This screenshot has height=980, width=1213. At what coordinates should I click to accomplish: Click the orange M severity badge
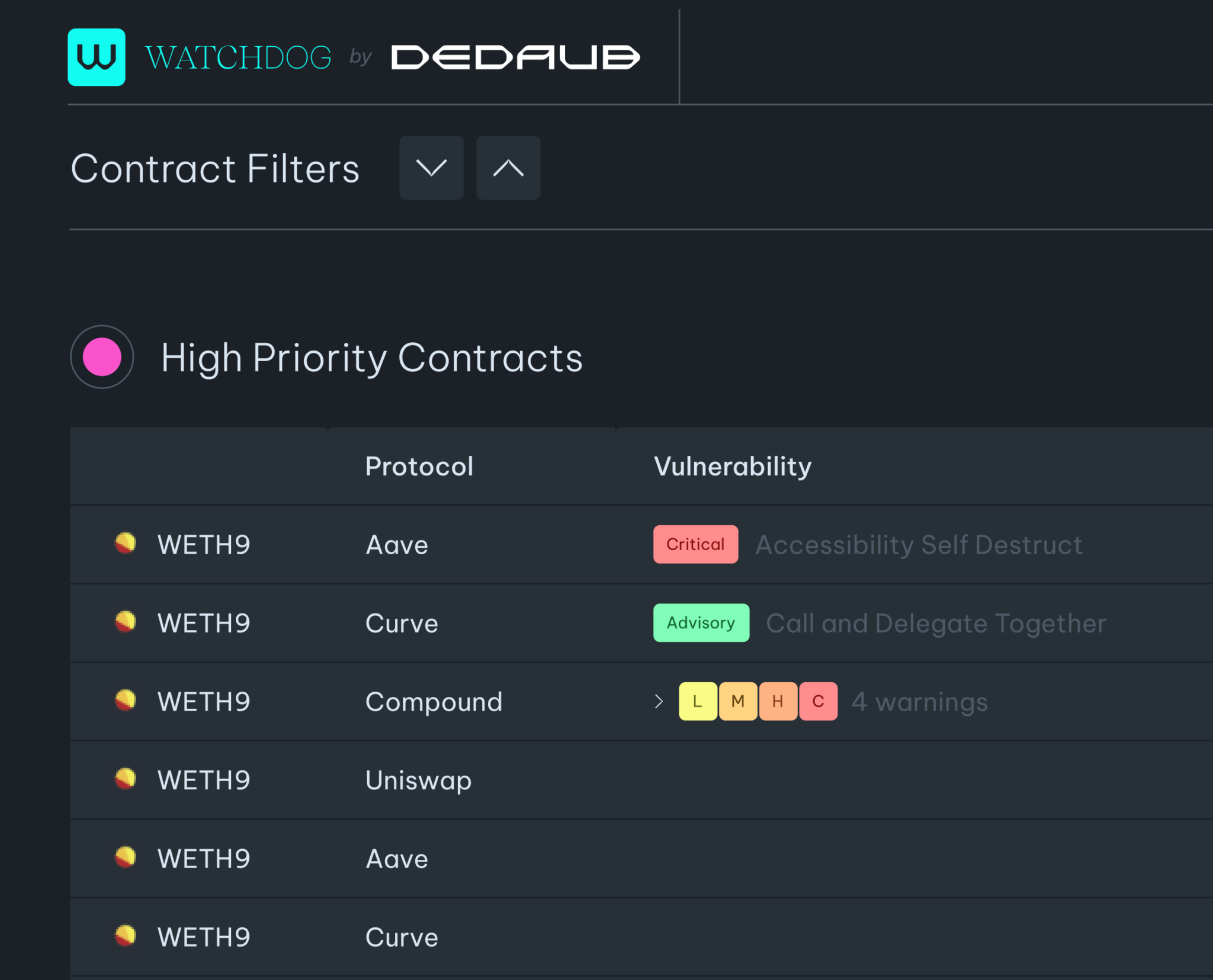[x=738, y=701]
